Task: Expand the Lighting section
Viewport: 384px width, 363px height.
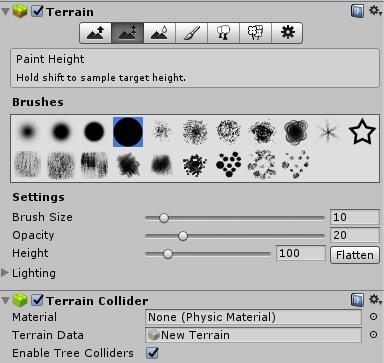Action: pos(5,273)
